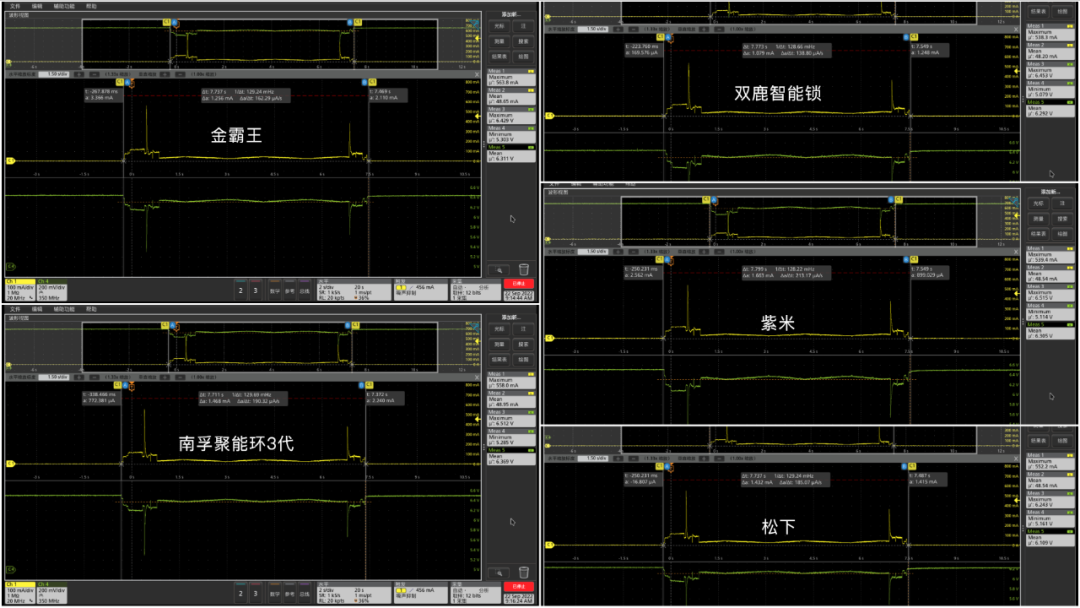Viewport: 1080px width, 608px height.
Task: Select Meas 4 Minimum badge in 紫米 window
Action: (1050, 312)
